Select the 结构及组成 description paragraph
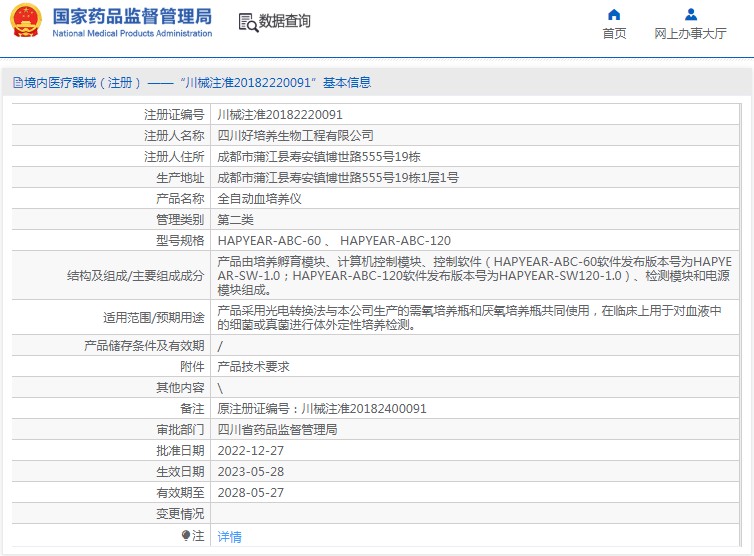This screenshot has height=556, width=754. 474,276
